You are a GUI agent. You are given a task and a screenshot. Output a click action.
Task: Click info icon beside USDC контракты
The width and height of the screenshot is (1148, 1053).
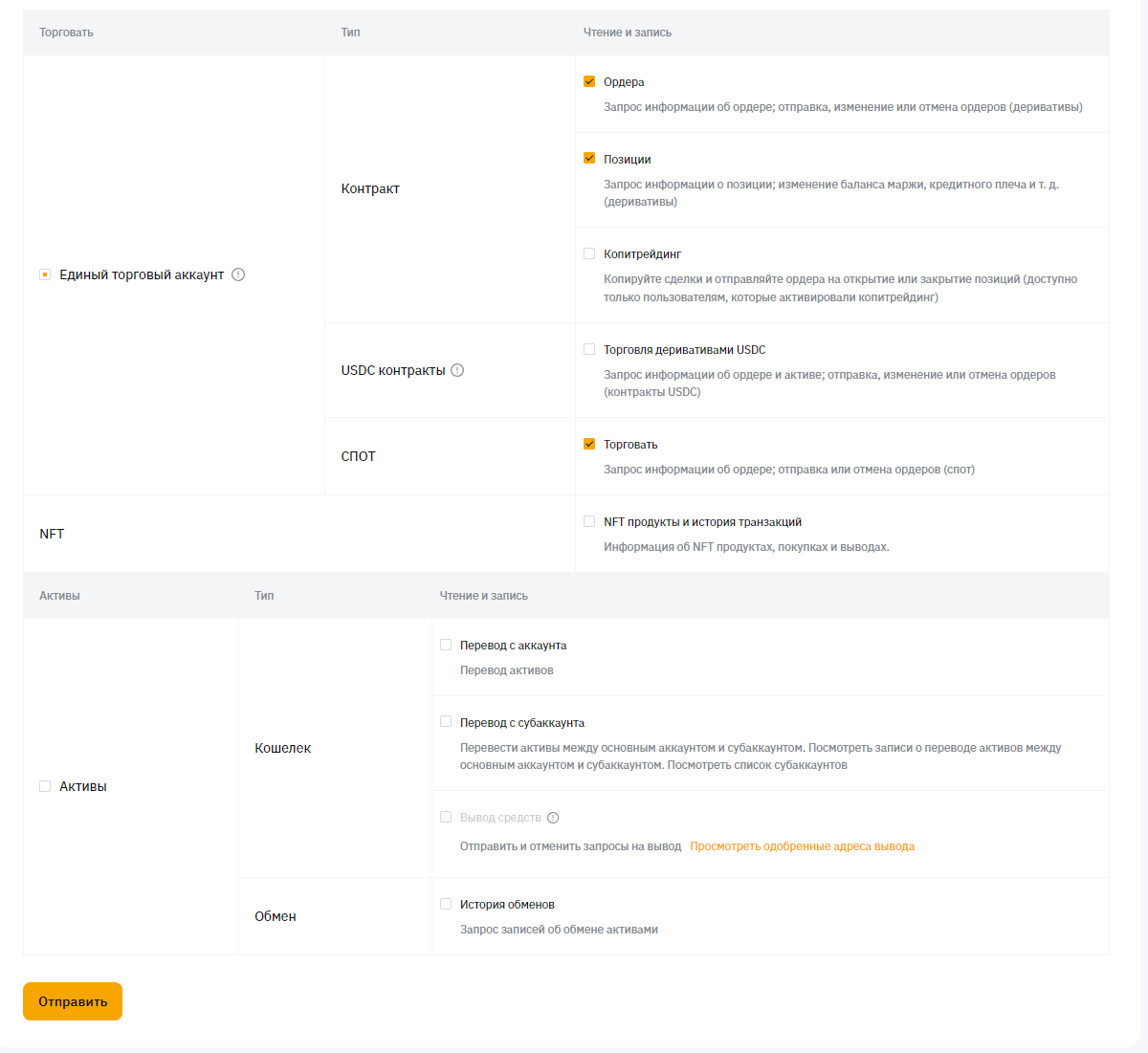click(457, 370)
